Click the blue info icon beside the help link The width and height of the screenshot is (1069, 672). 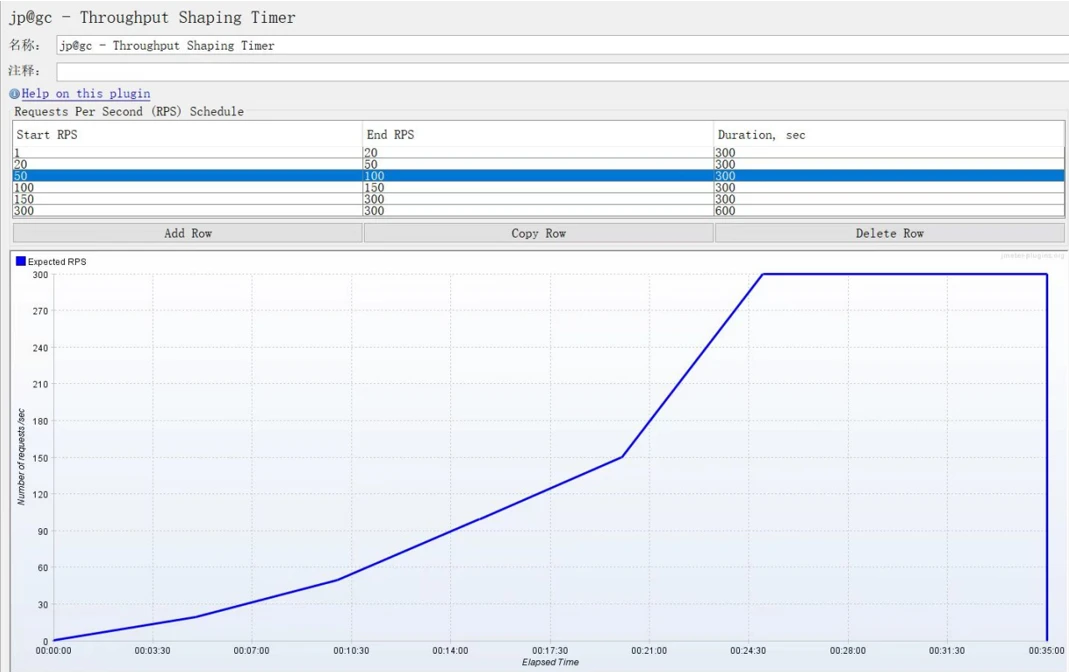point(15,94)
